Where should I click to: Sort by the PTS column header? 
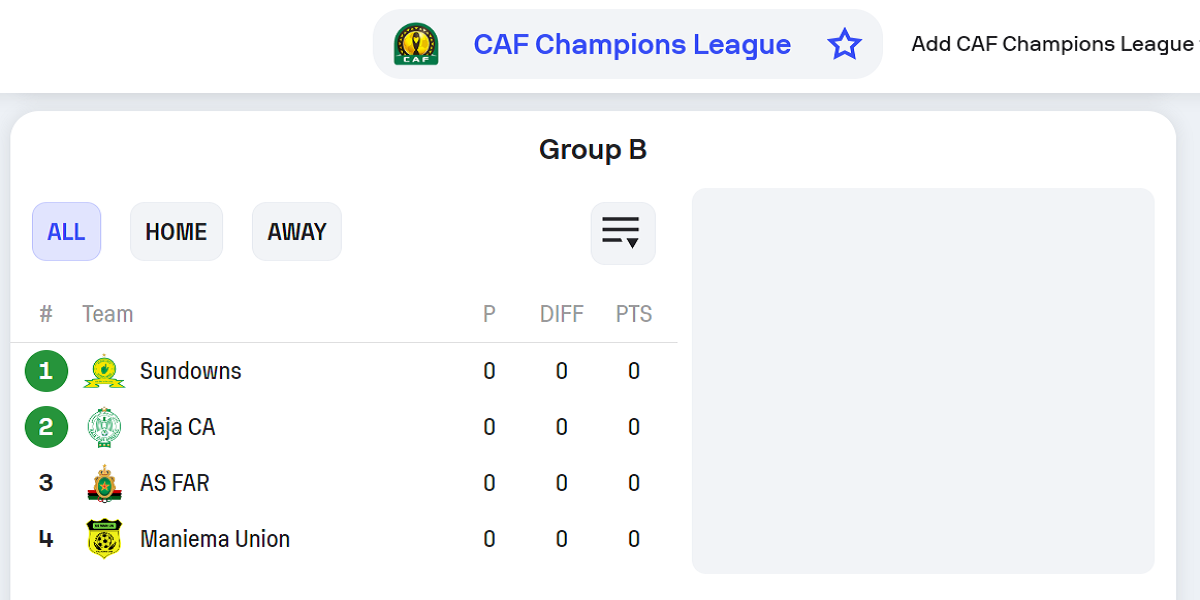click(x=634, y=314)
